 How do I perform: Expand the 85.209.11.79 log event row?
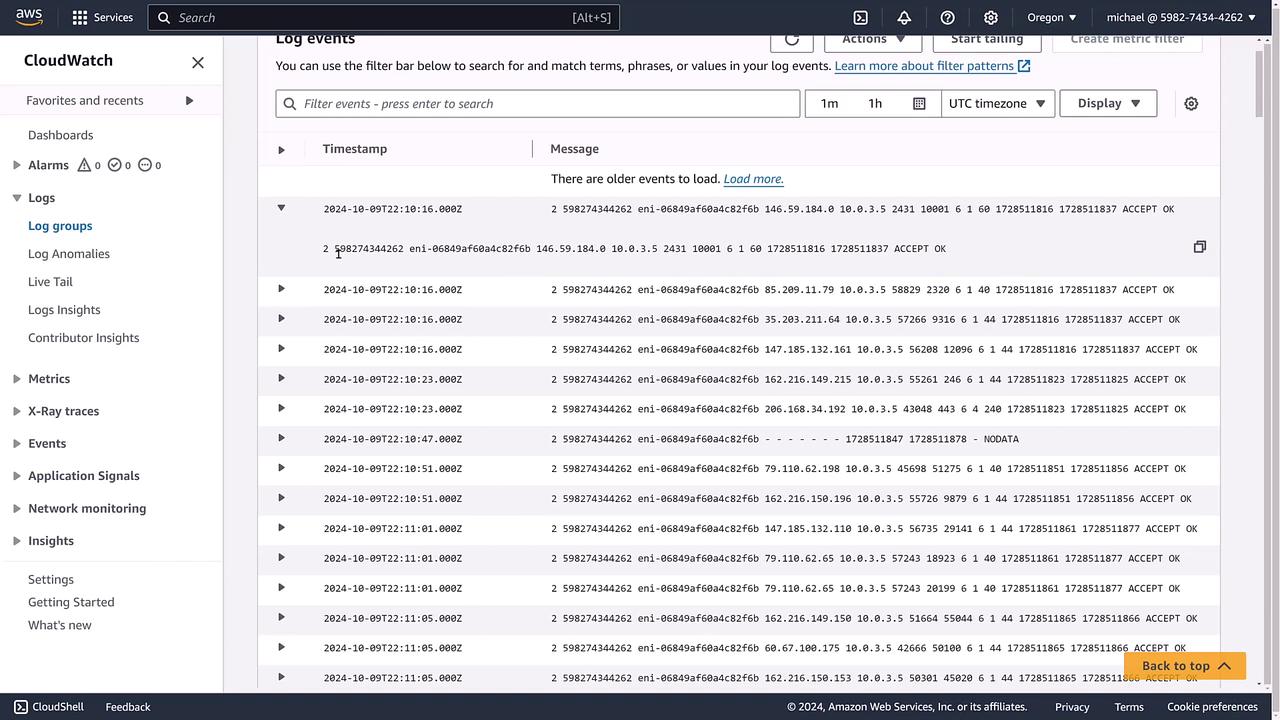click(x=281, y=289)
